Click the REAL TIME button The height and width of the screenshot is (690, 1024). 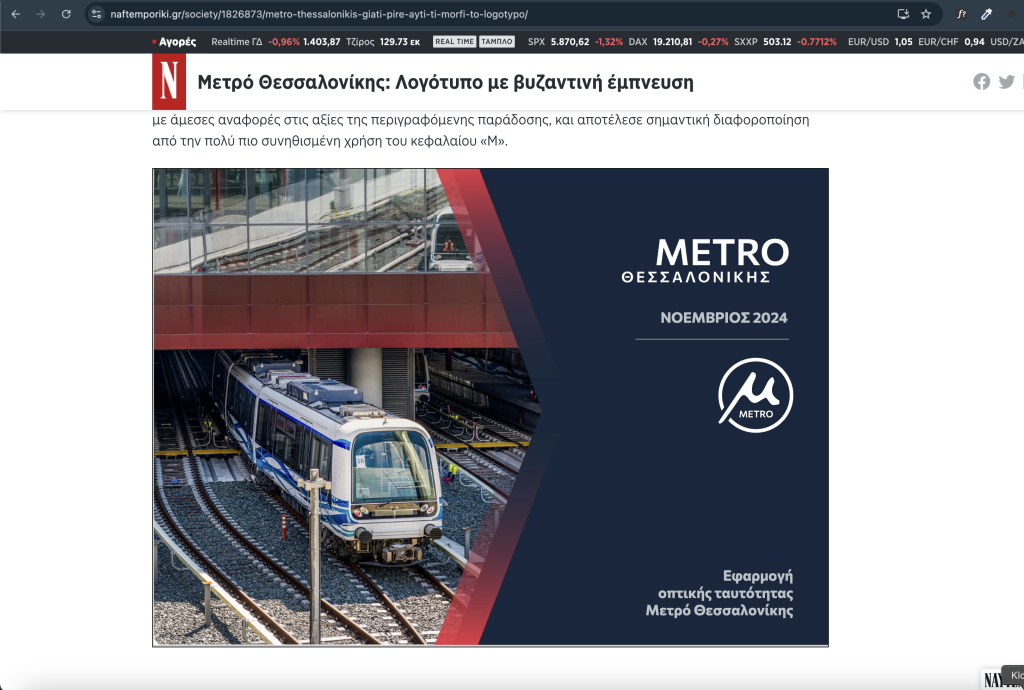click(x=455, y=42)
